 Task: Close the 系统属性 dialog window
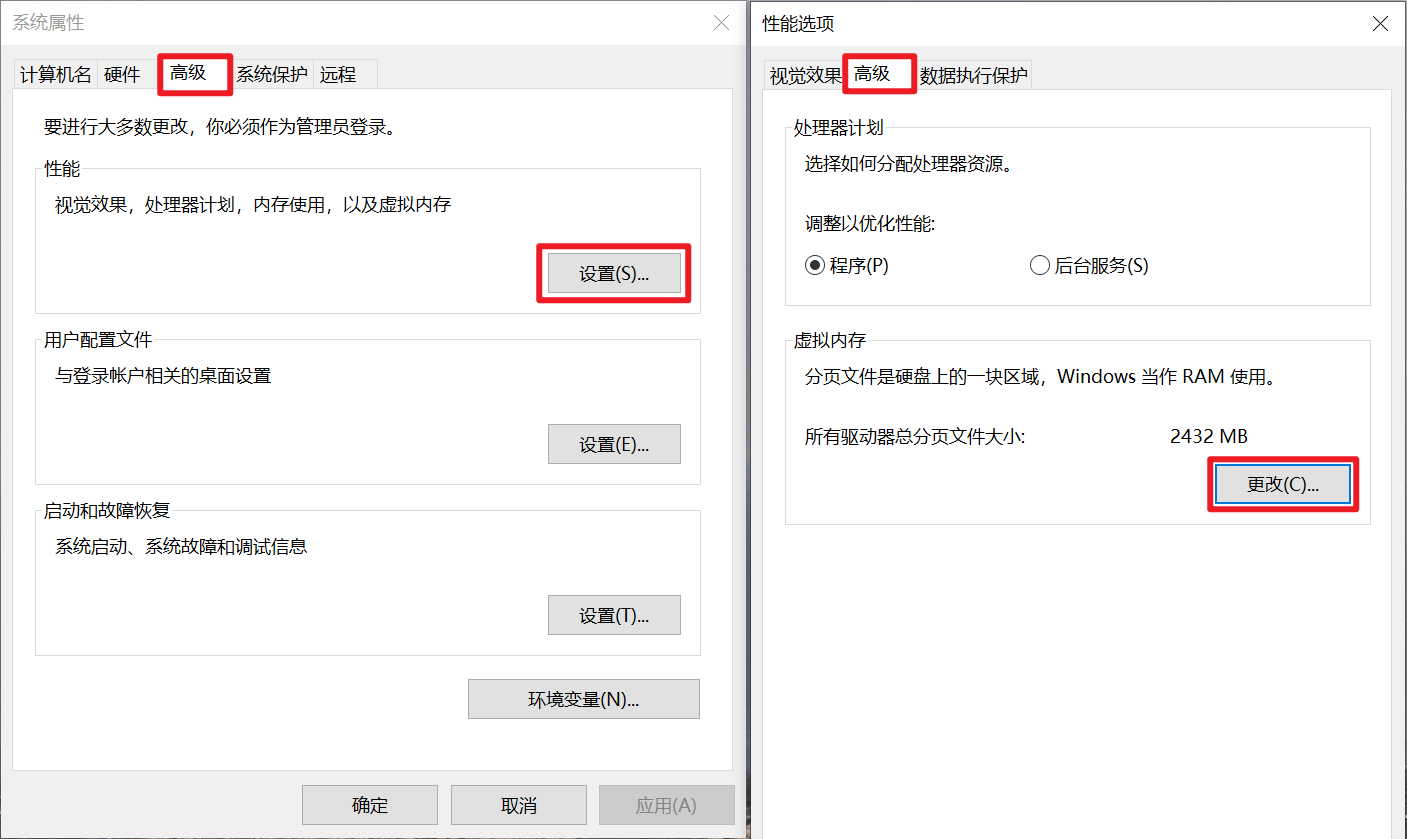721,22
